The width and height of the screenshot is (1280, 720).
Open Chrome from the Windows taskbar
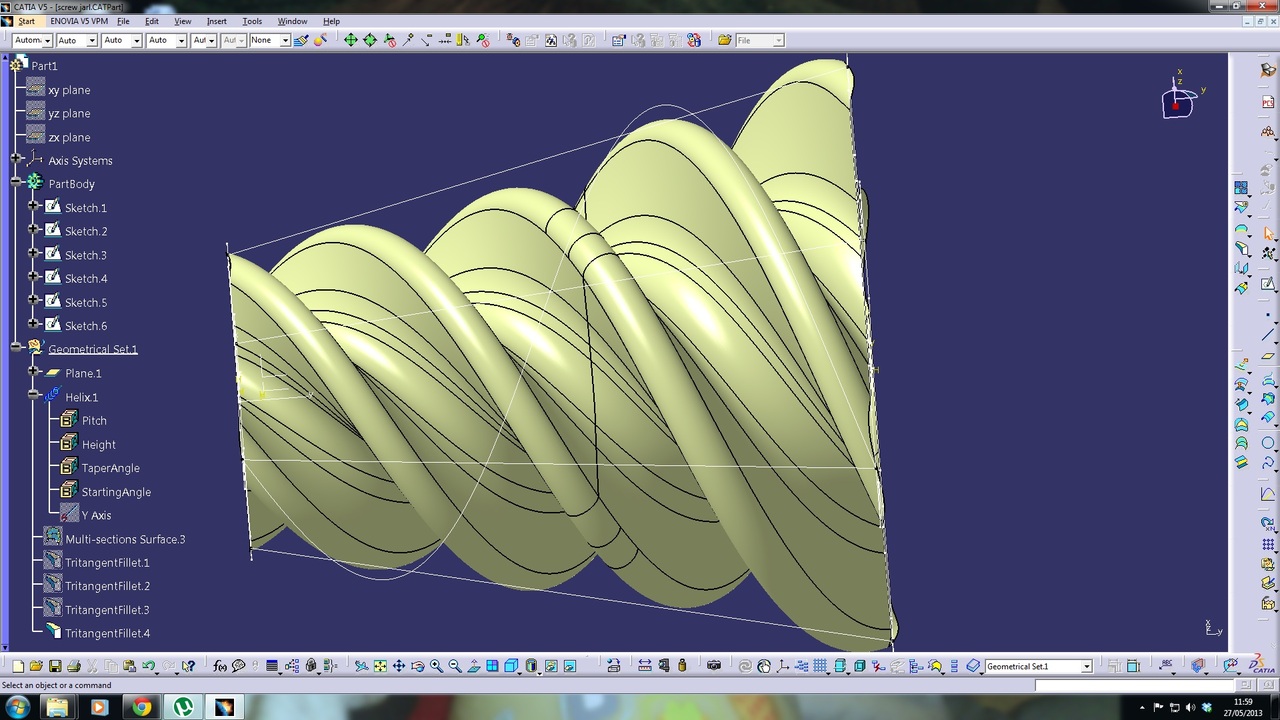pos(141,707)
